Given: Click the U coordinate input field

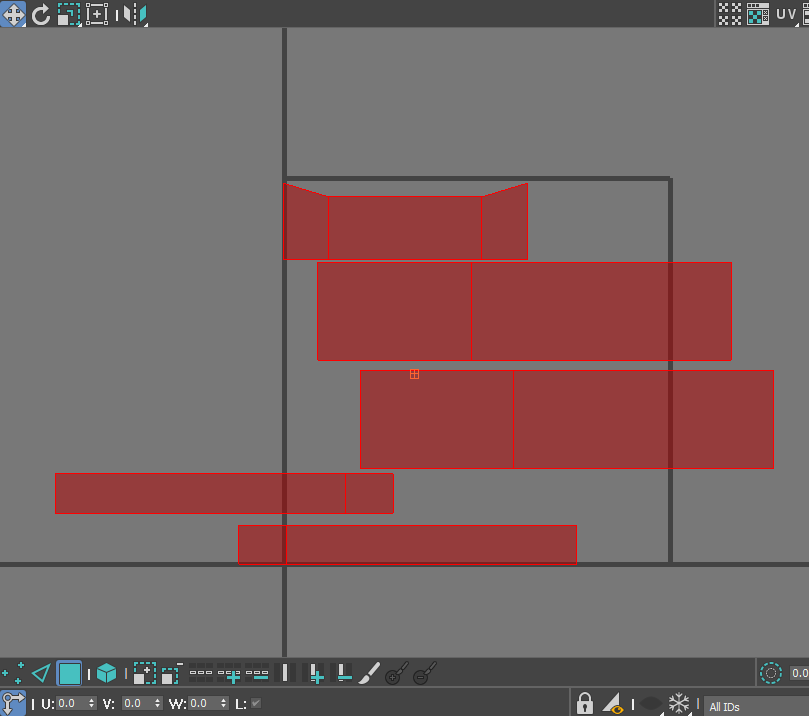Looking at the screenshot, I should (72, 703).
